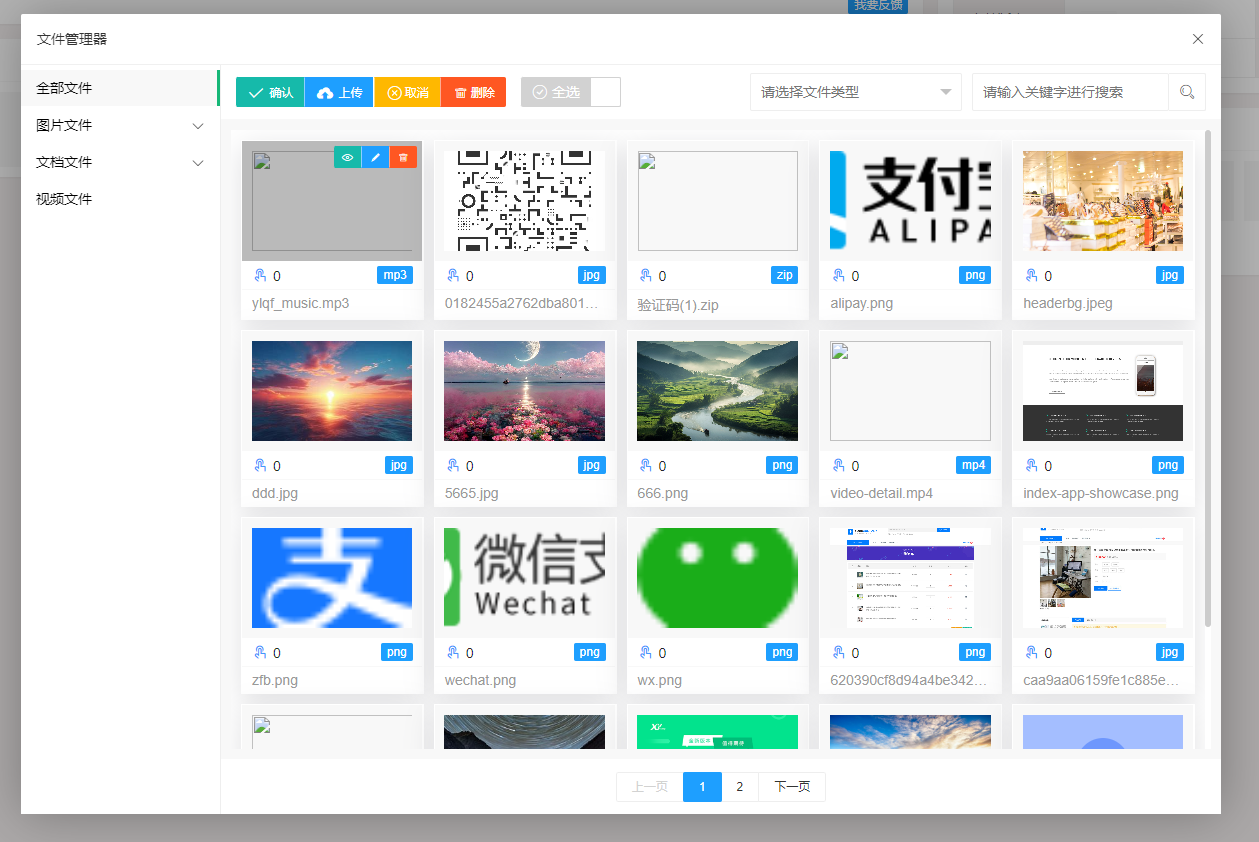Click the zip type badge on 验证码(1).zip
Viewport: 1259px width, 842px height.
click(785, 275)
